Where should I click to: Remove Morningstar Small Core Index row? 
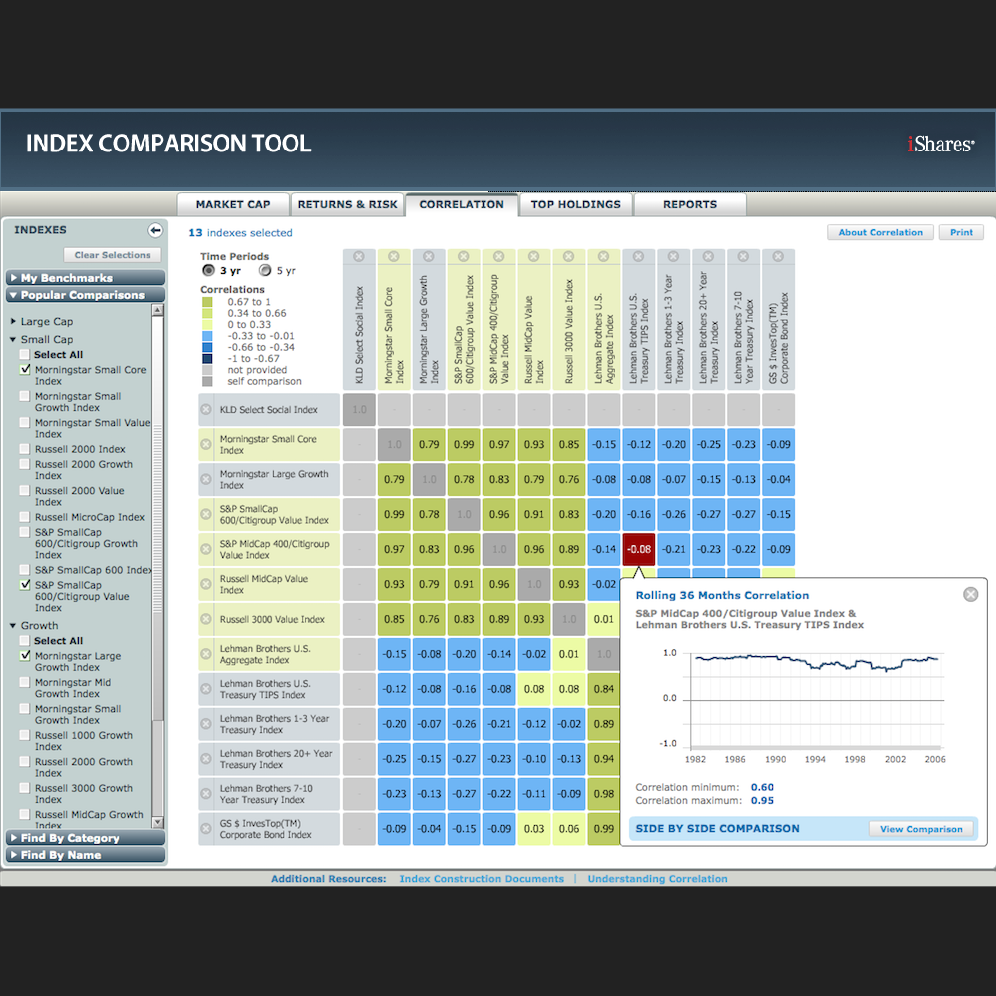point(206,445)
